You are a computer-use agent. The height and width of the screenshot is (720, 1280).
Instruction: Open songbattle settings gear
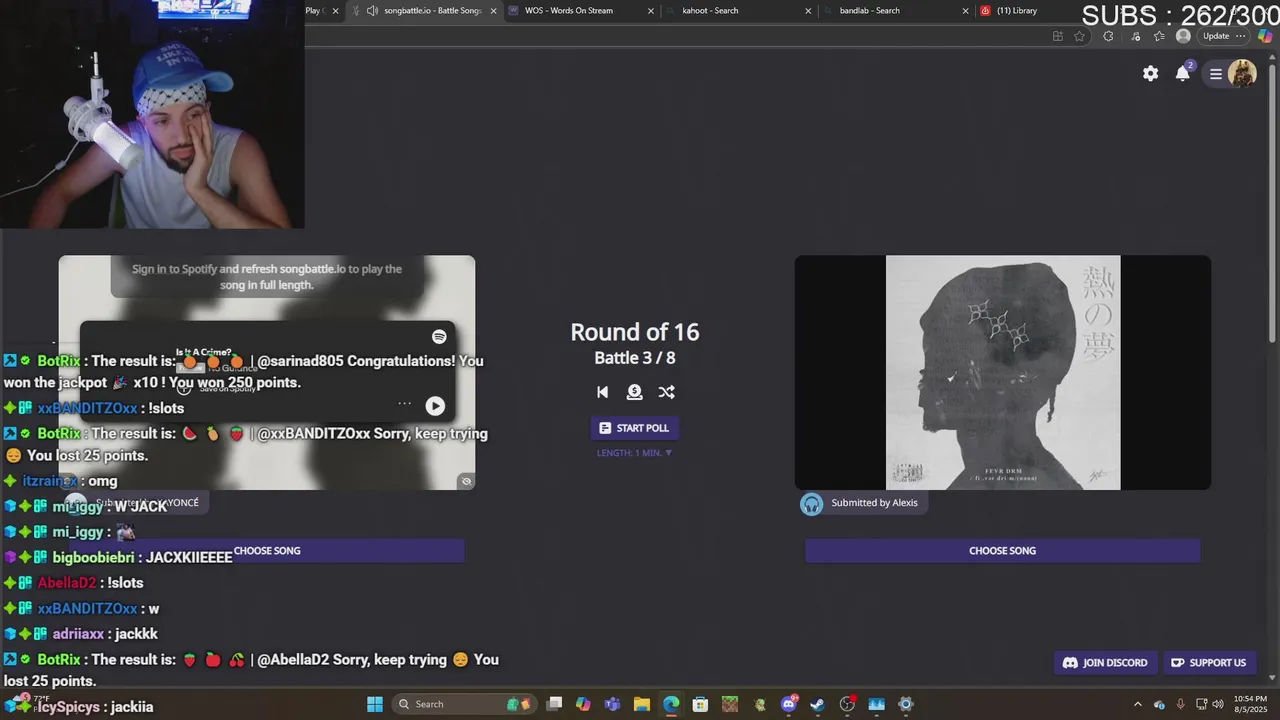point(1151,73)
